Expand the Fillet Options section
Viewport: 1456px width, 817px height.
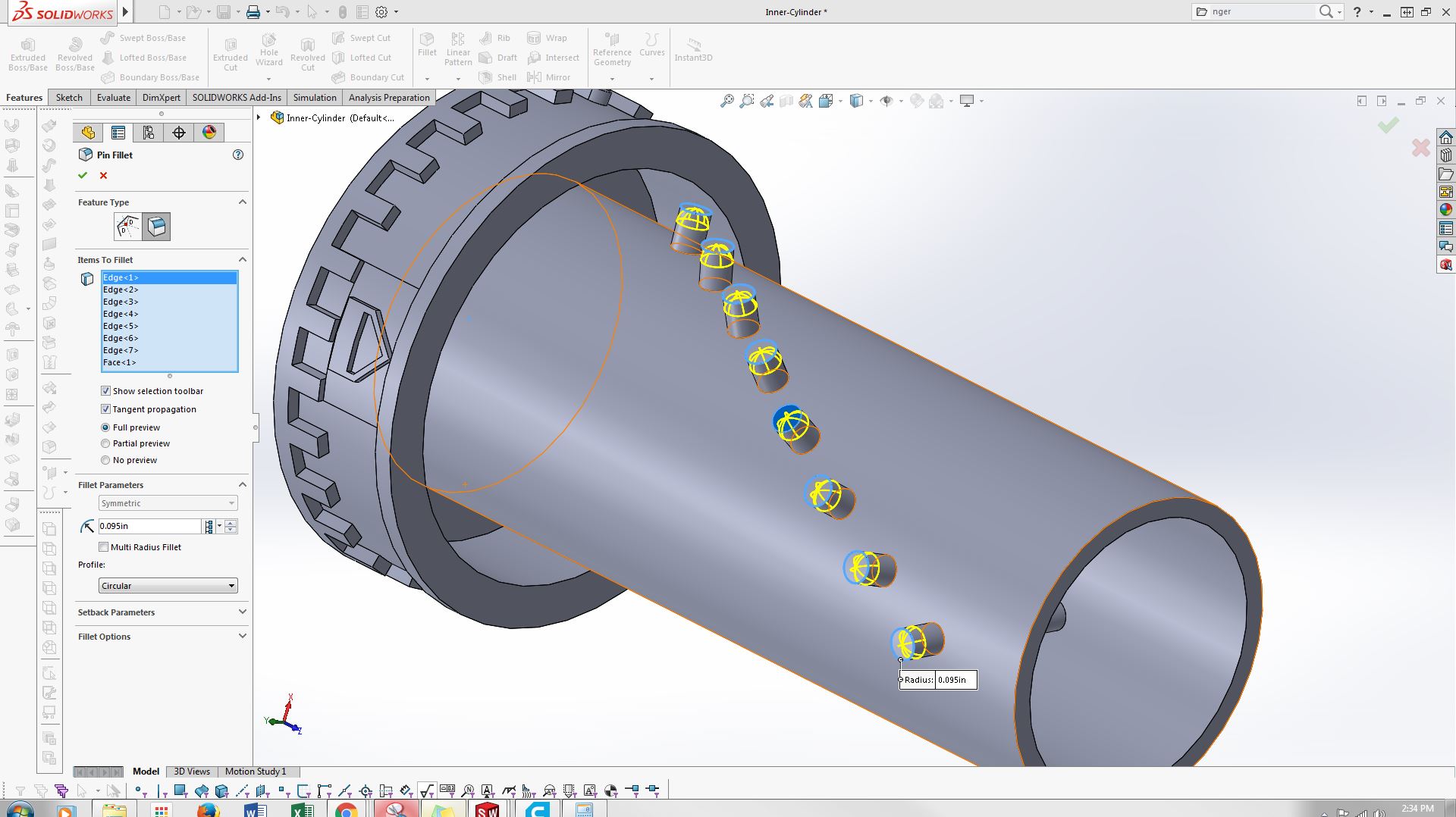coord(162,637)
